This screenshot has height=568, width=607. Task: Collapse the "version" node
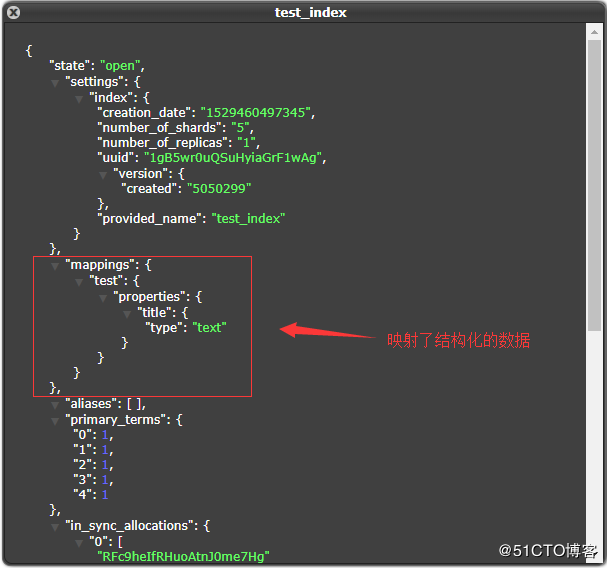pyautogui.click(x=103, y=175)
